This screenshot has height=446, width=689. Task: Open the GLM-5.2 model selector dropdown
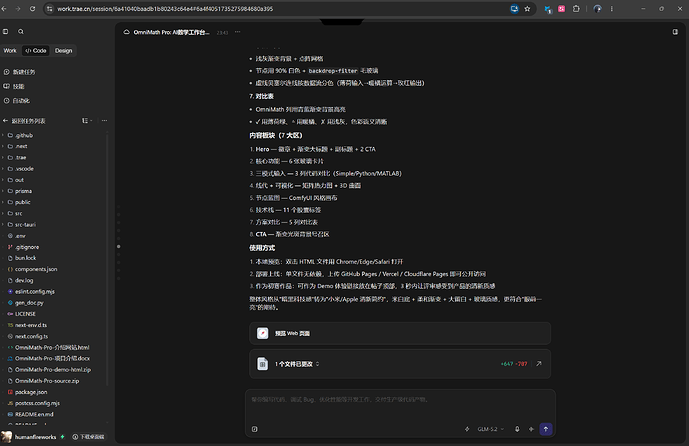tap(490, 429)
